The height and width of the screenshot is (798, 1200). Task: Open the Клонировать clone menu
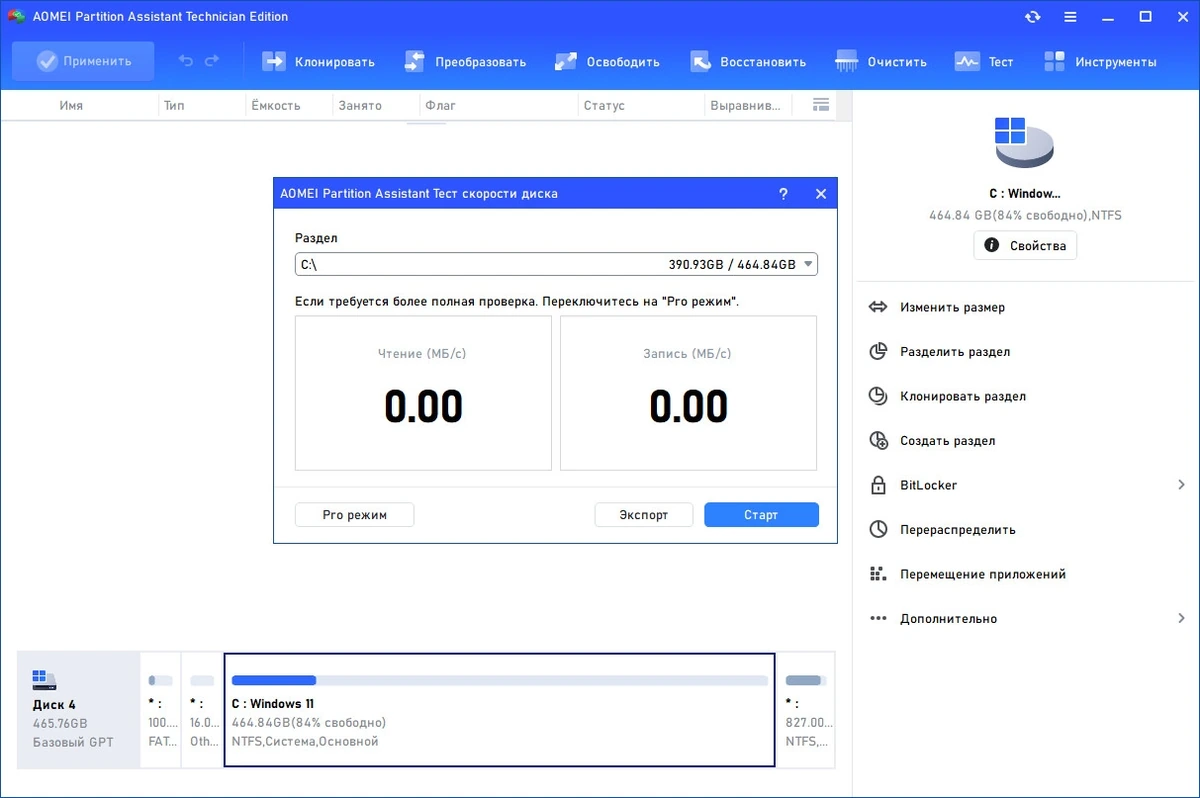click(x=318, y=61)
